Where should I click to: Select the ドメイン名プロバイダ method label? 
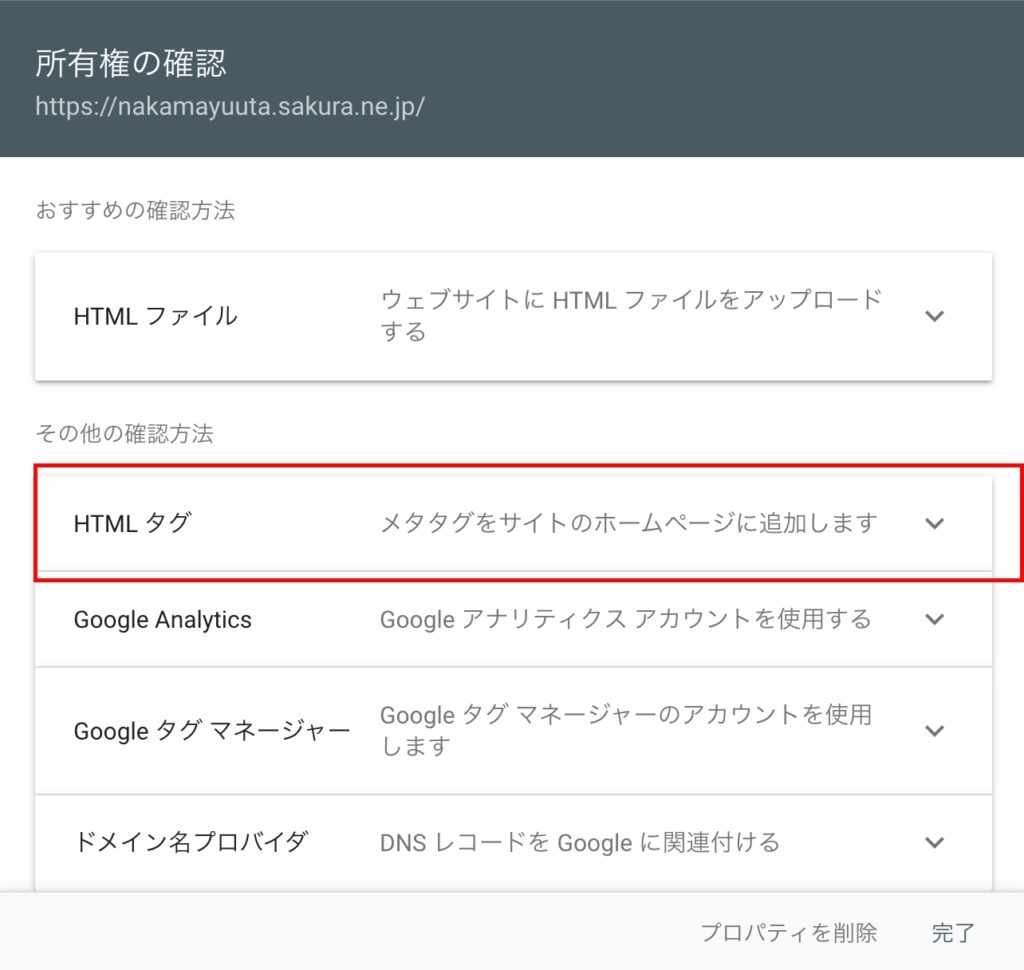click(189, 842)
